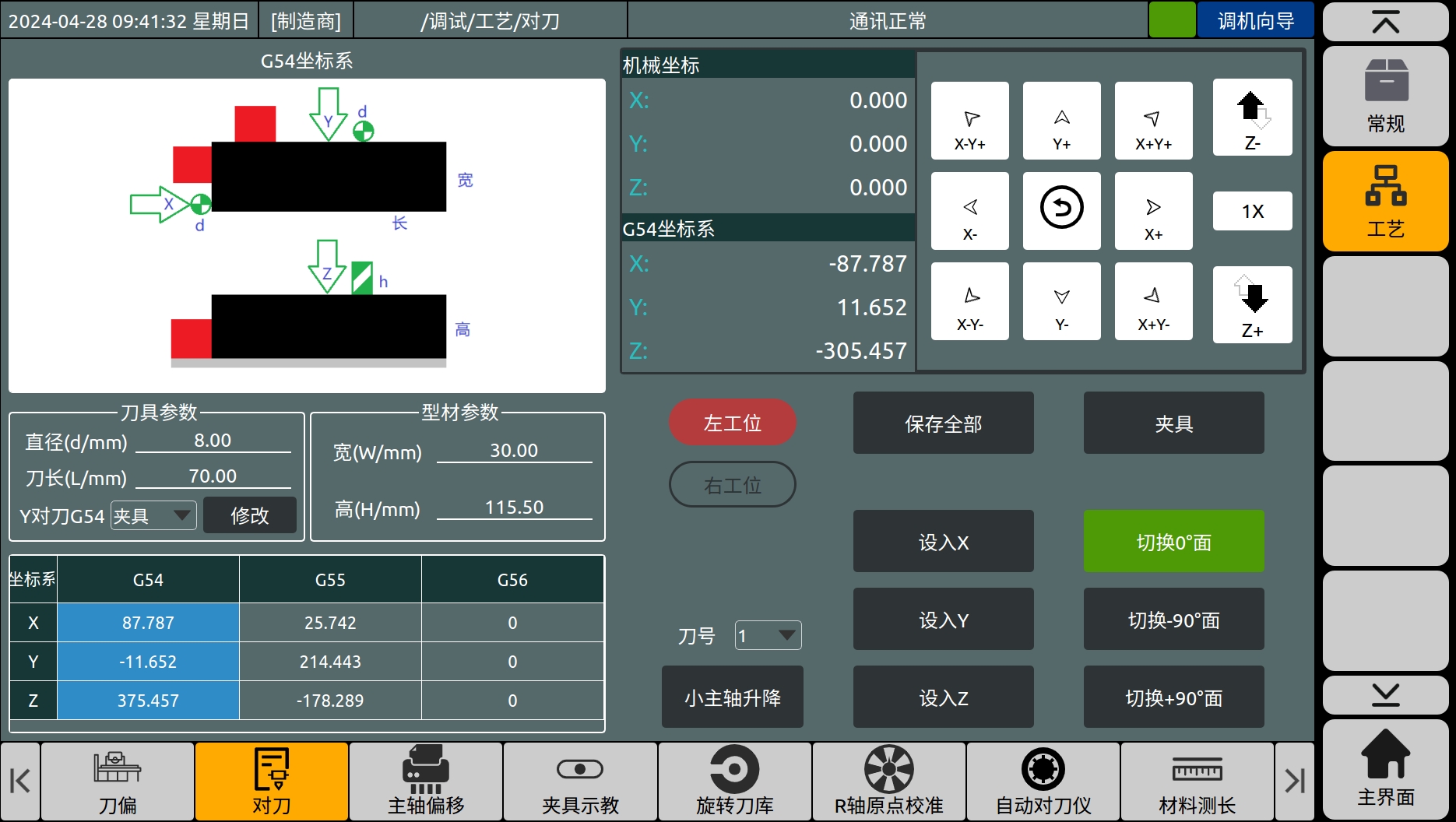Viewport: 1456px width, 822px height.
Task: Open 自动对刀仪 auto tool setter
Action: click(x=1043, y=781)
